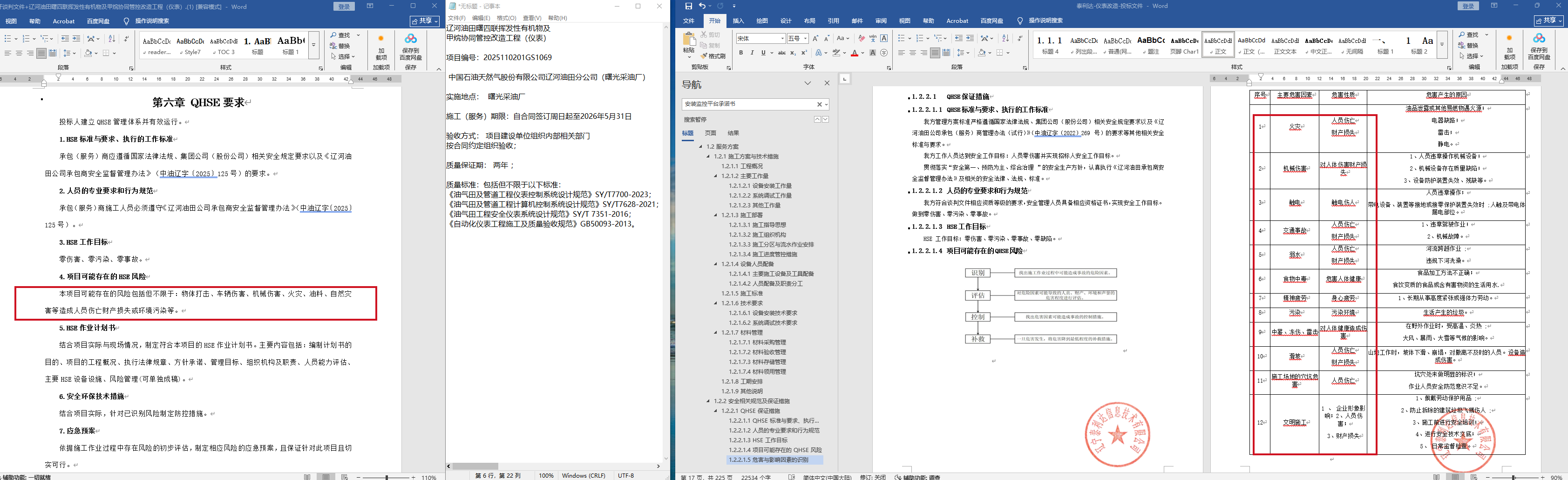Click 登录 button in left Word title bar
Viewport: 1568px width, 480px height.
point(344,6)
